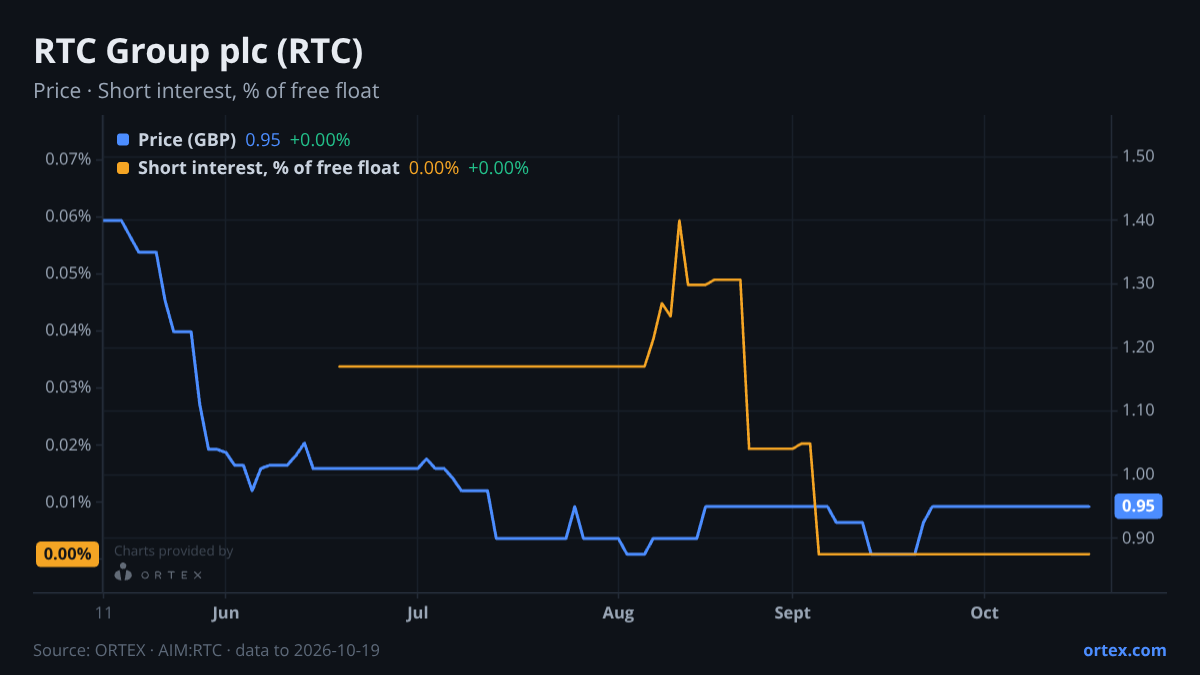The width and height of the screenshot is (1200, 675).
Task: Click the chart subtitle Price · Short interest
Action: (206, 91)
